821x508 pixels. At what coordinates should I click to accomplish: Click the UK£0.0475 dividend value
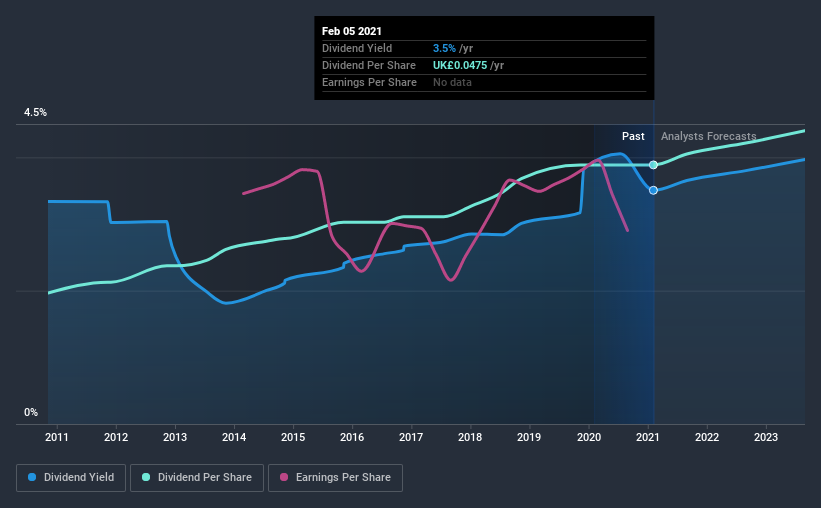tap(460, 65)
